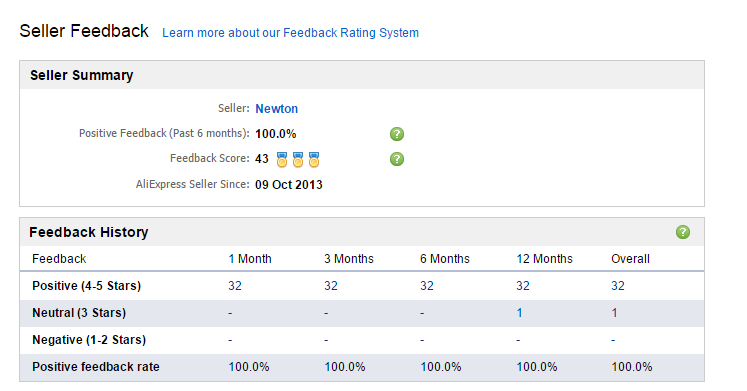This screenshot has width=747, height=391.
Task: Click the seller since date 09 Oct 2013
Action: [289, 185]
